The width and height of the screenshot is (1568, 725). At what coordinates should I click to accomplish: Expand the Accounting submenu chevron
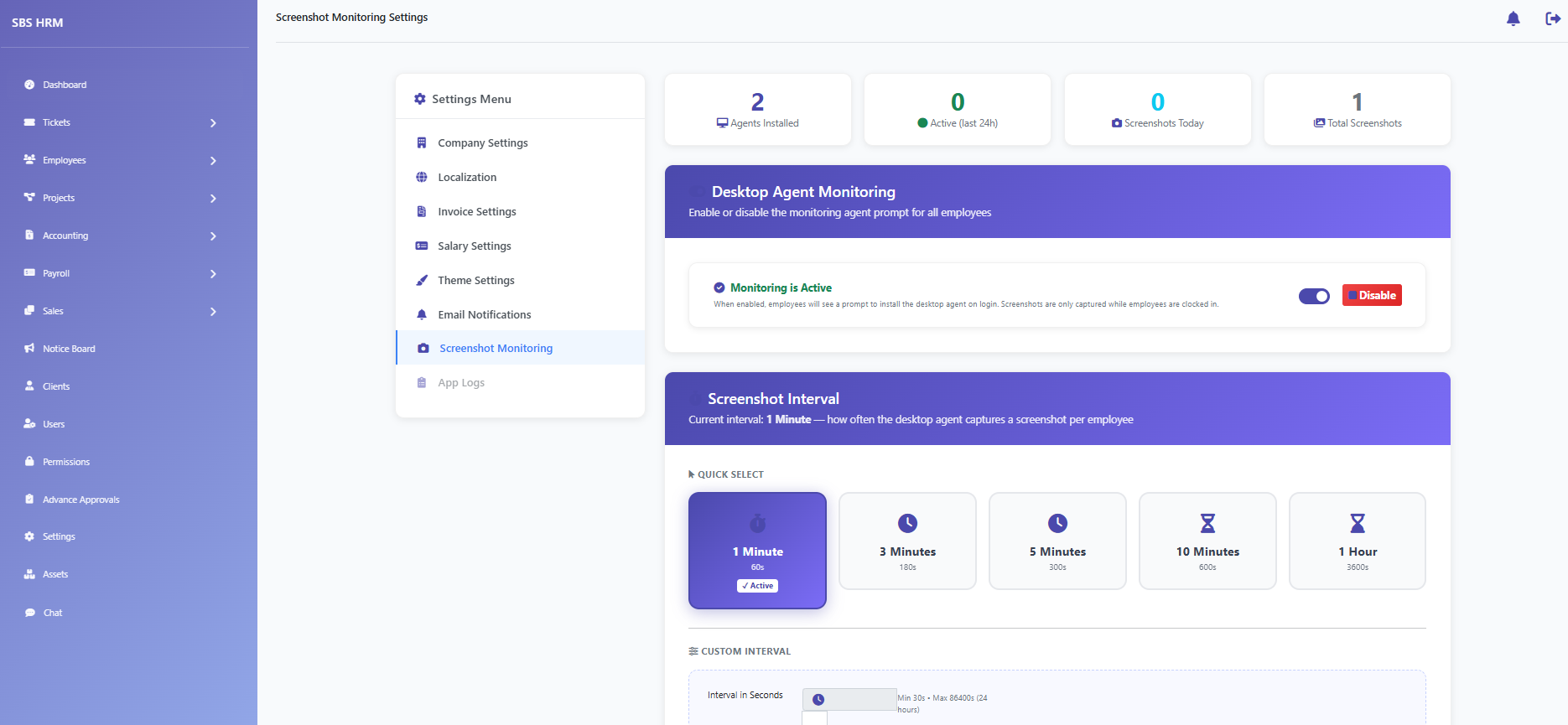[213, 236]
